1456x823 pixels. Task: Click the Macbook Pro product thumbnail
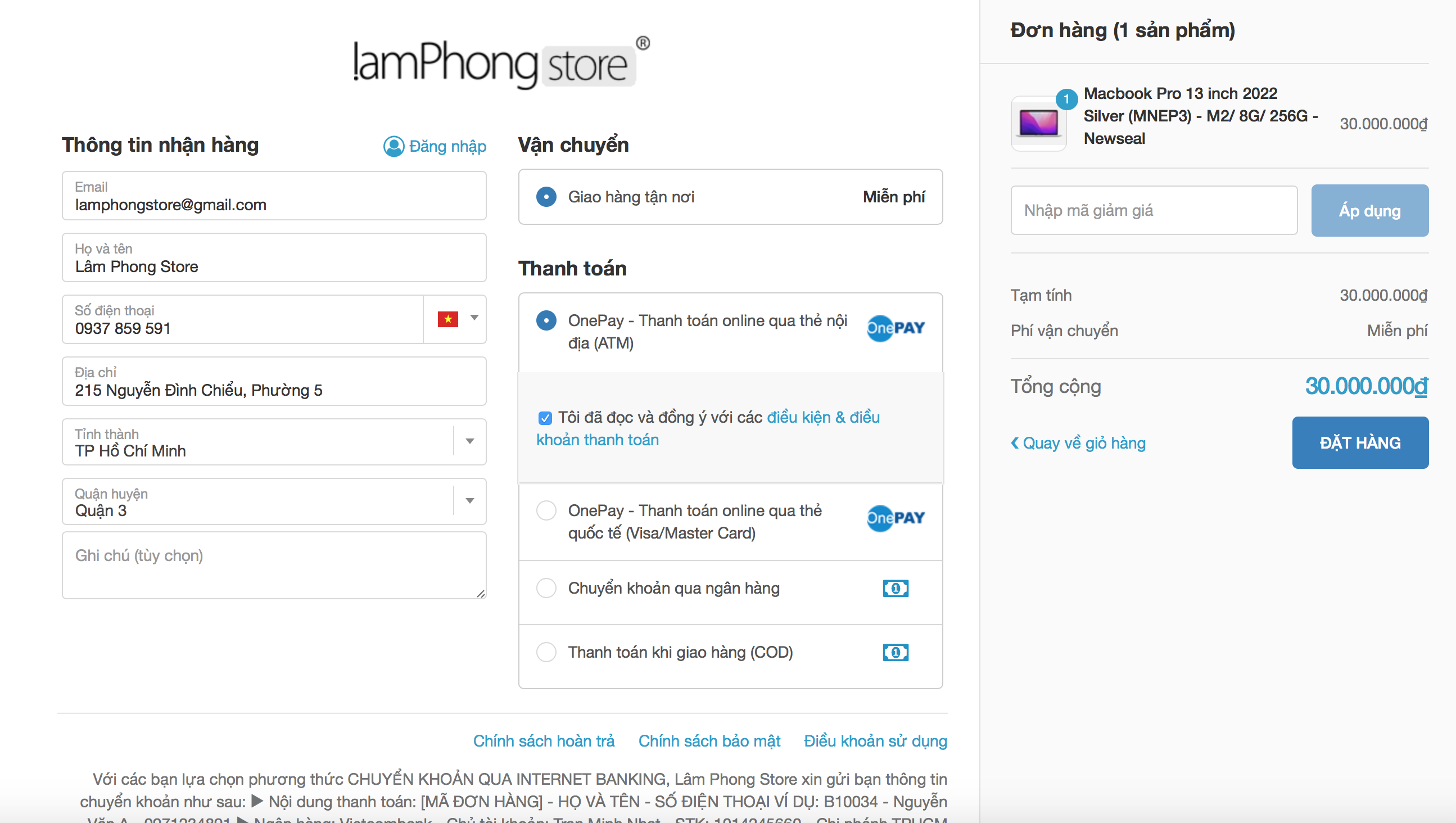(1038, 124)
